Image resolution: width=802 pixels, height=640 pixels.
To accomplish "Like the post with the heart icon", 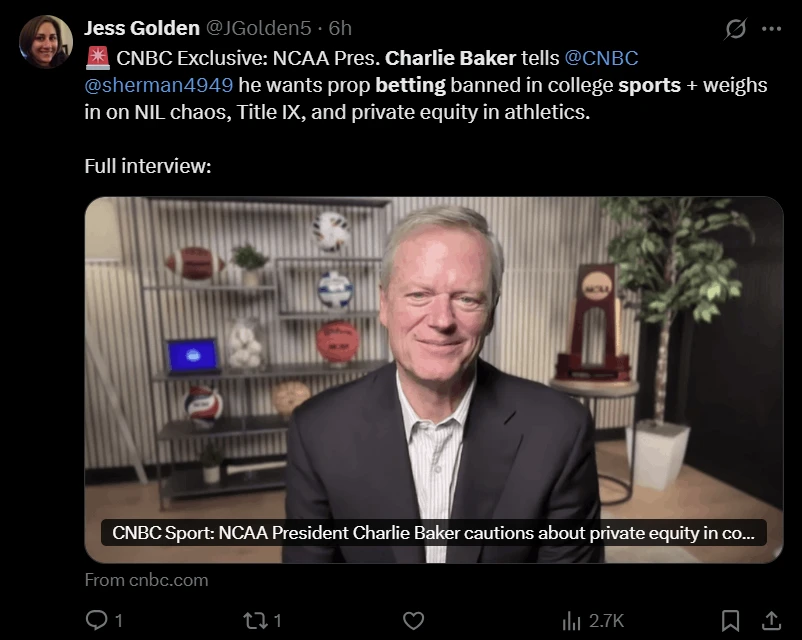I will [x=414, y=620].
